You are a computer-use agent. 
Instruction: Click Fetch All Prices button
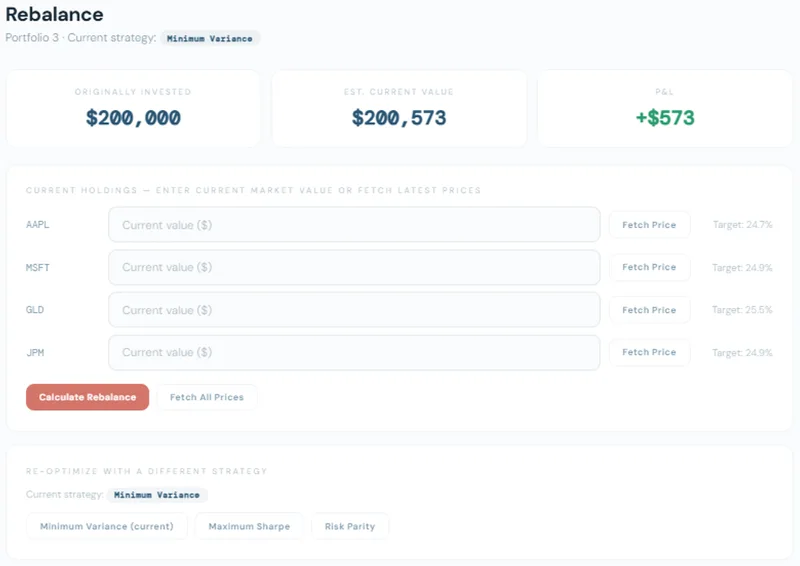pos(207,397)
